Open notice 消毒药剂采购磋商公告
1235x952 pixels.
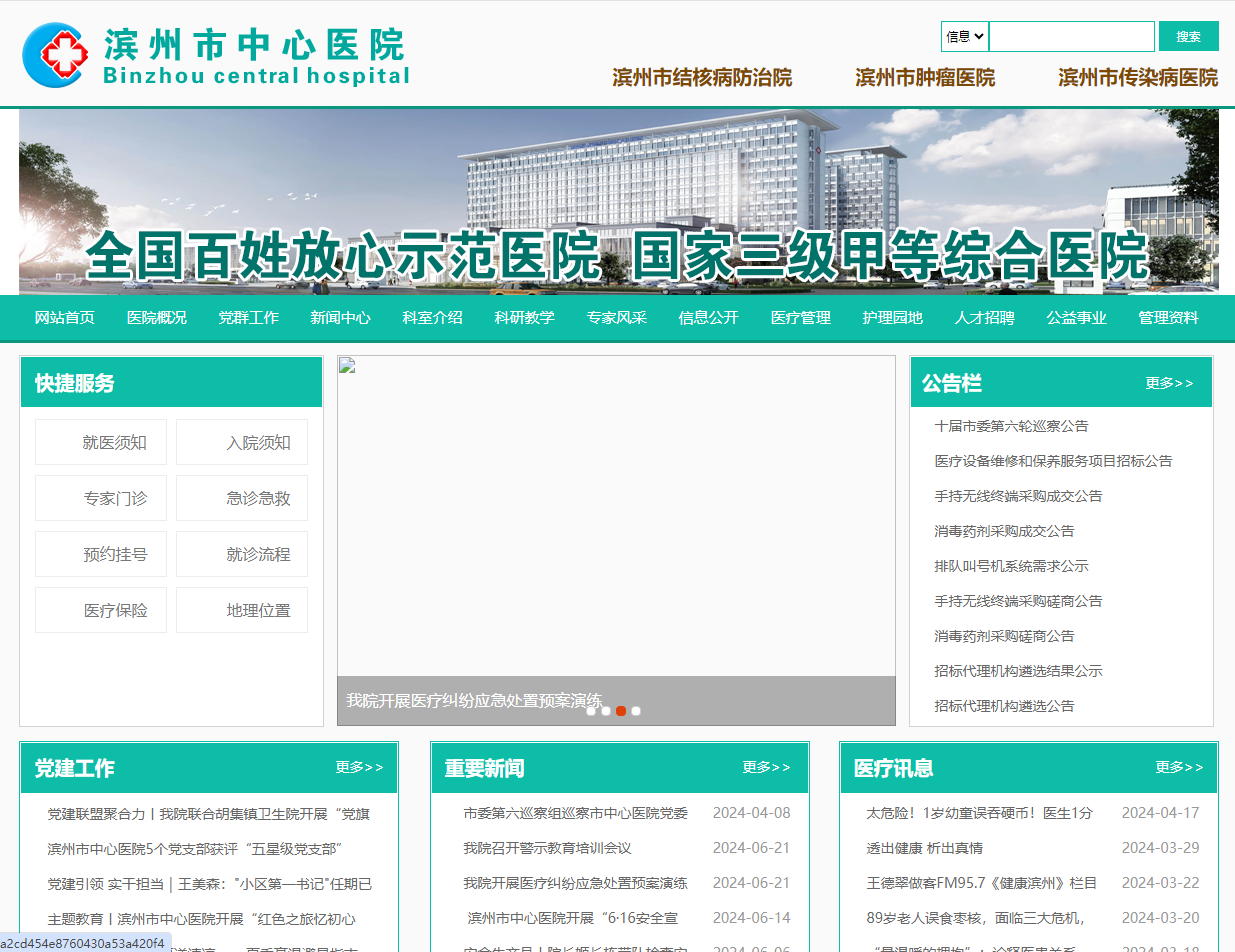click(x=1004, y=636)
